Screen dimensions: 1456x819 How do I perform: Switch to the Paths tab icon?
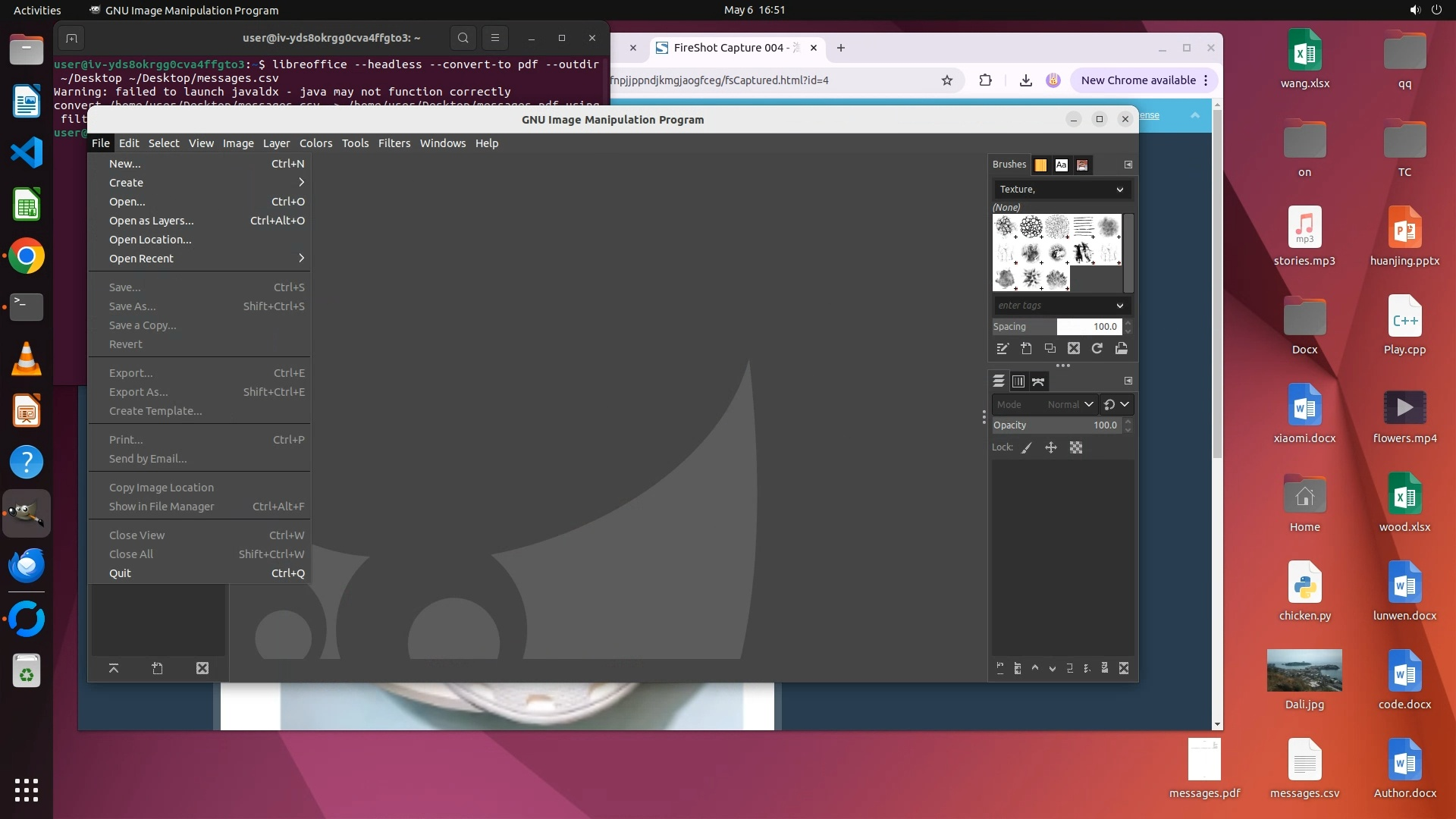tap(1038, 381)
